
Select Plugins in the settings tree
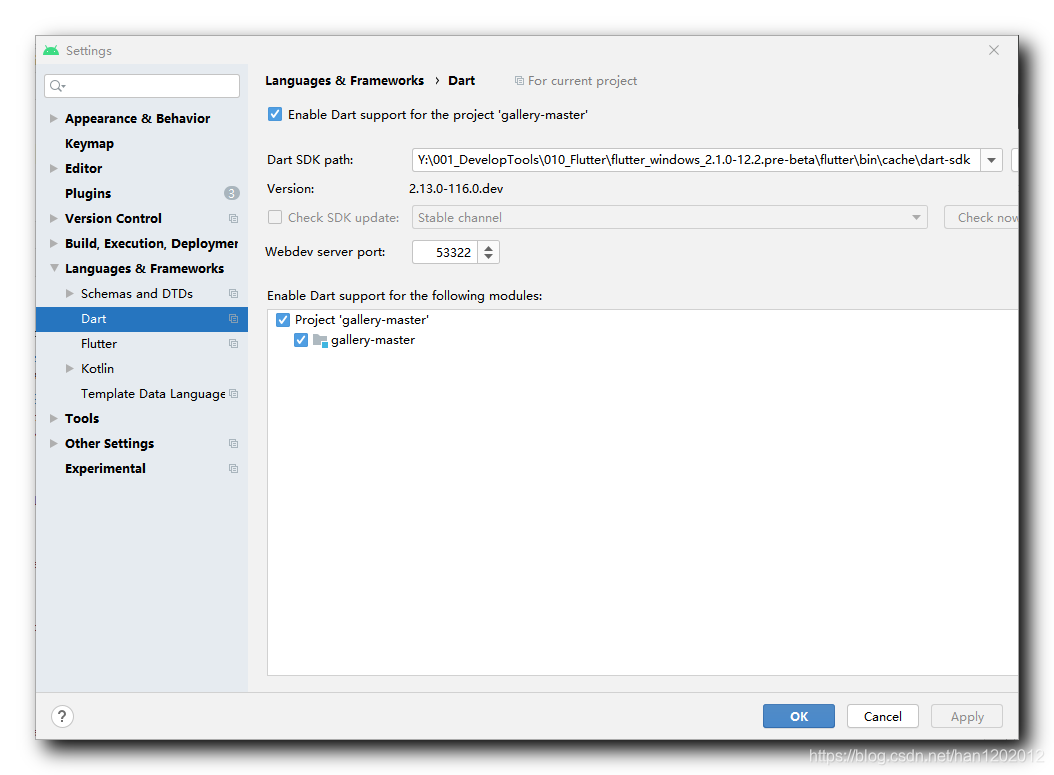point(88,194)
